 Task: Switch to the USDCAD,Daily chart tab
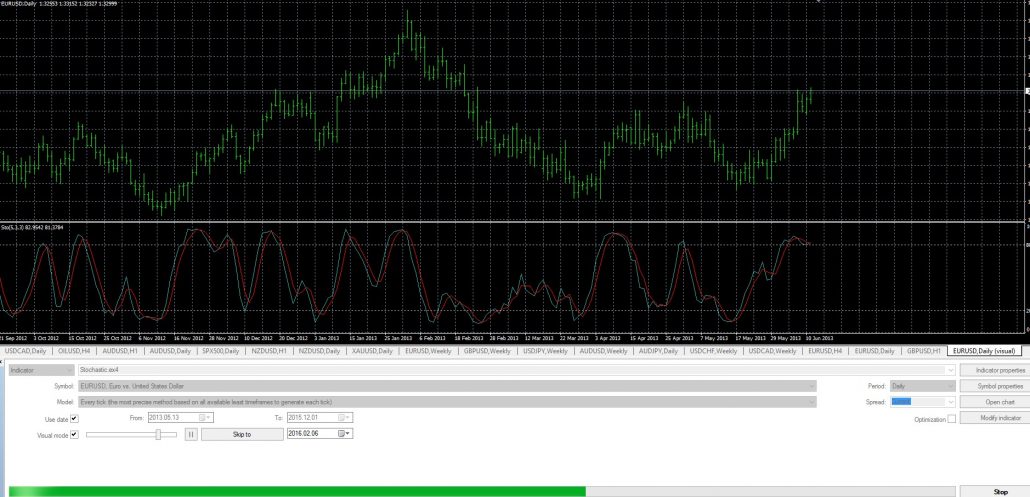click(x=26, y=351)
